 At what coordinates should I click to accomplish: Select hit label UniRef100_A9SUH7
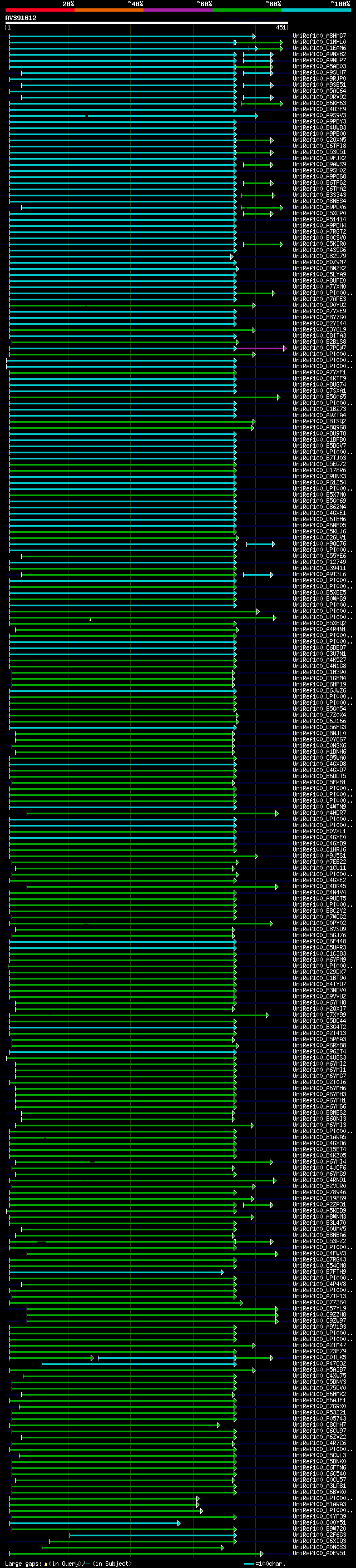319,72
